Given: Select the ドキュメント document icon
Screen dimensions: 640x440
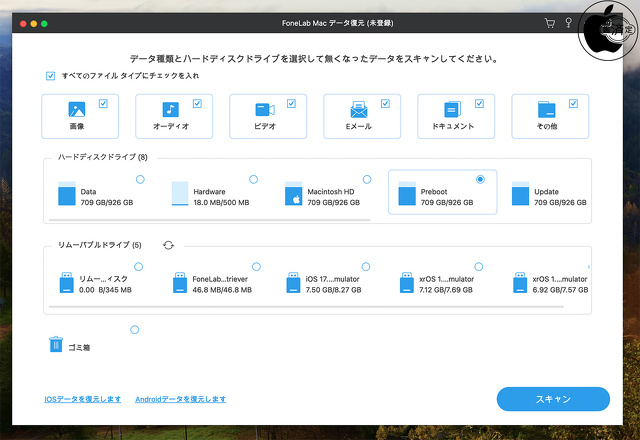Looking at the screenshot, I should pyautogui.click(x=453, y=109).
